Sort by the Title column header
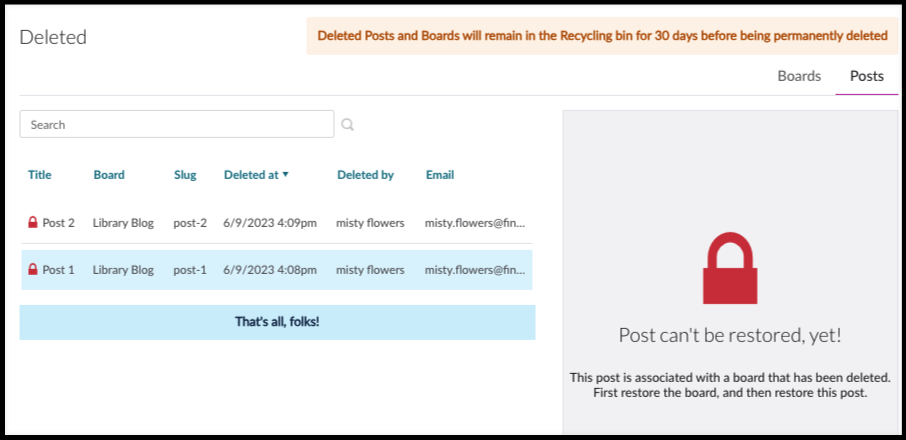 pyautogui.click(x=39, y=175)
